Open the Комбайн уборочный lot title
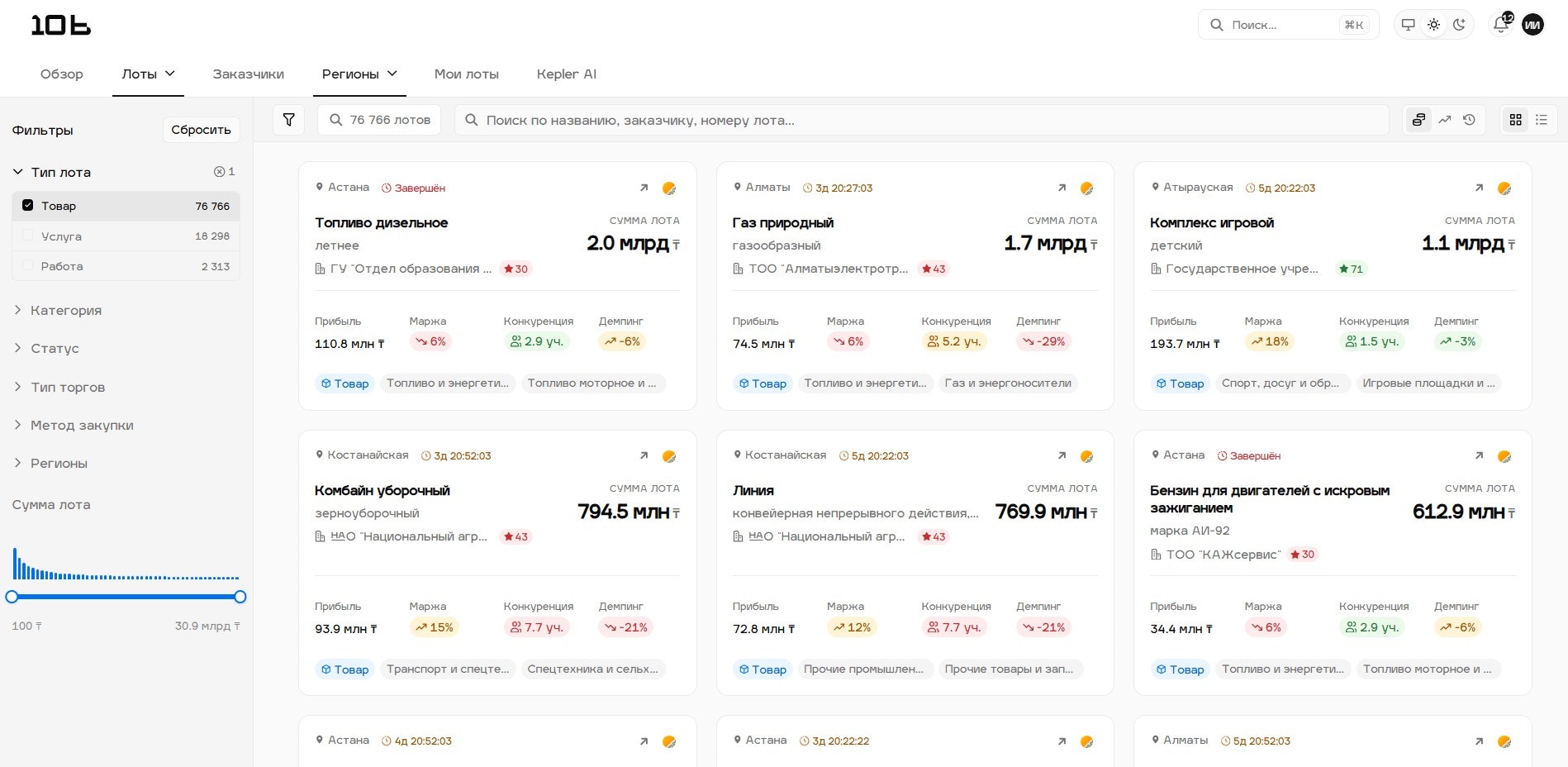 (x=382, y=490)
